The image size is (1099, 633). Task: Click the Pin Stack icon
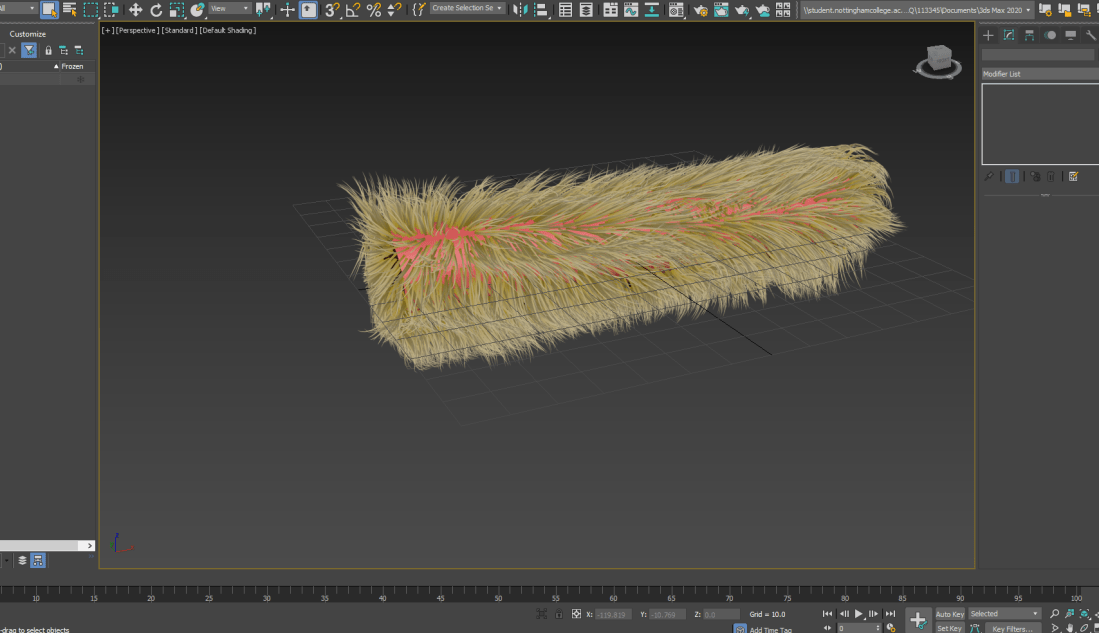[989, 176]
